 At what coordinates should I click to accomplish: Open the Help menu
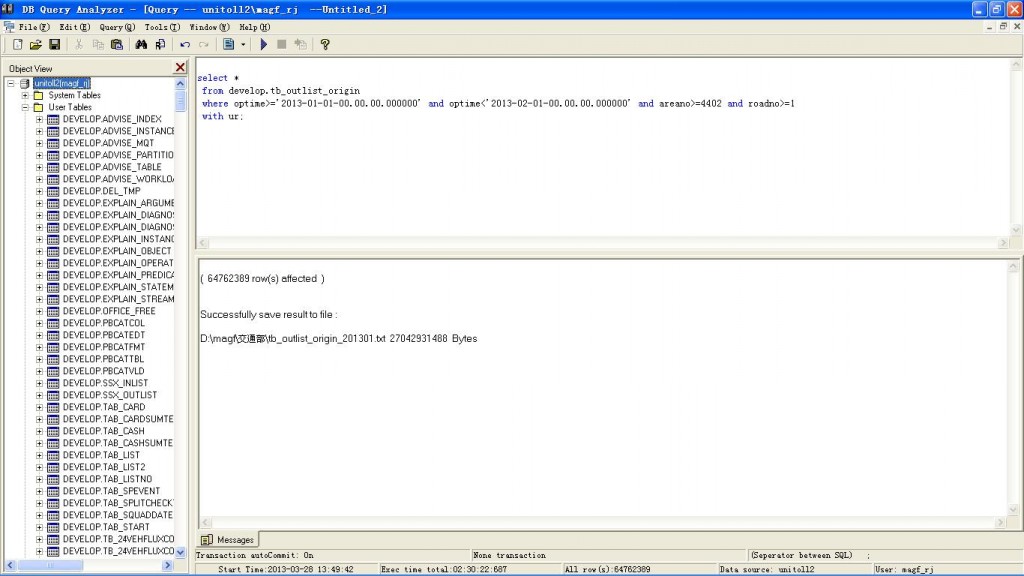click(x=255, y=27)
